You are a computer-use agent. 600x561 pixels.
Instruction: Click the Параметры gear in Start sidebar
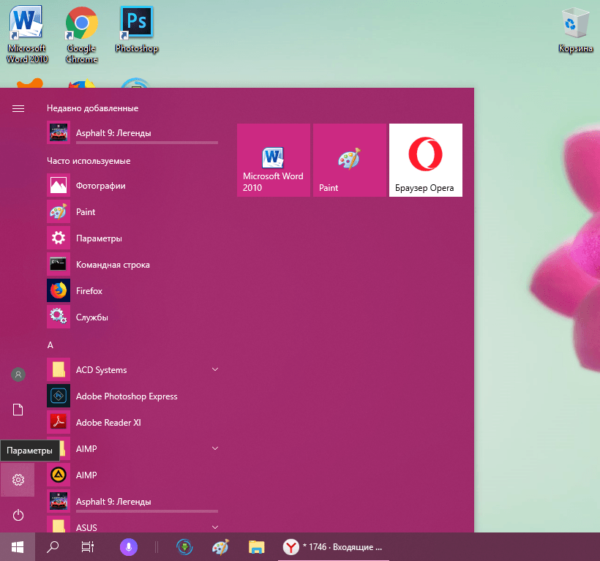(18, 479)
